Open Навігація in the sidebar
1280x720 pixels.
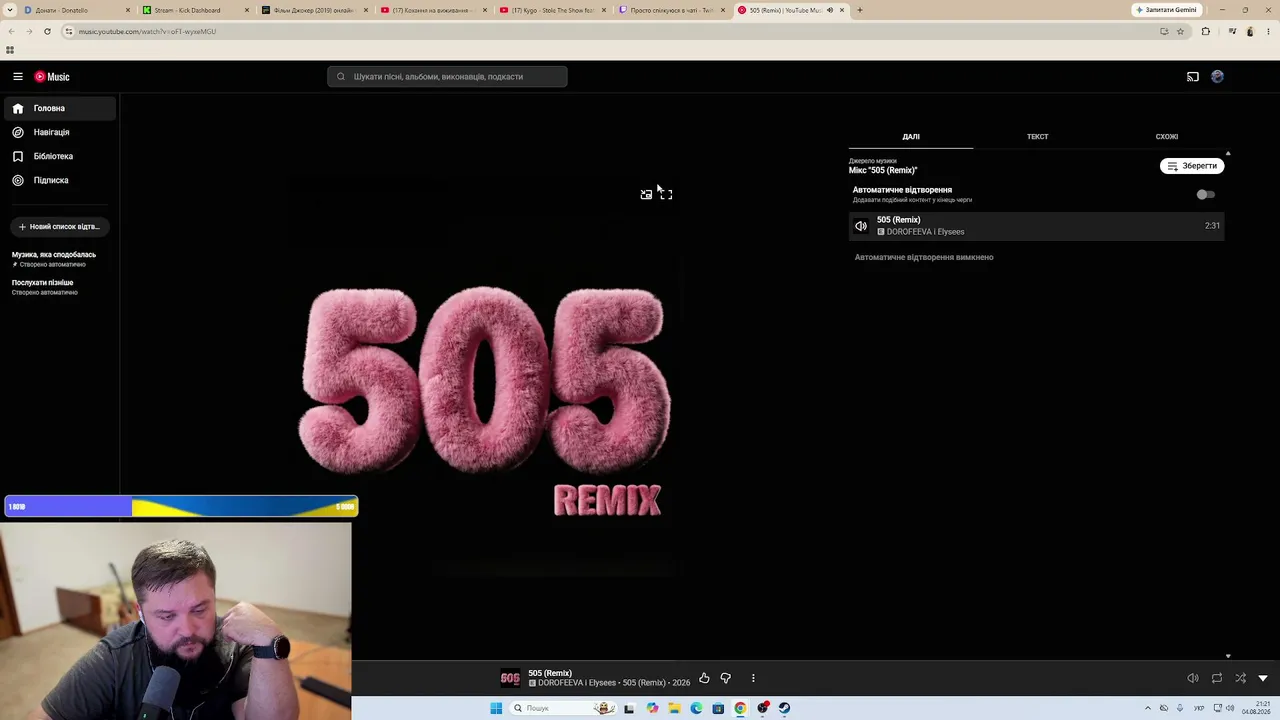(x=60, y=132)
